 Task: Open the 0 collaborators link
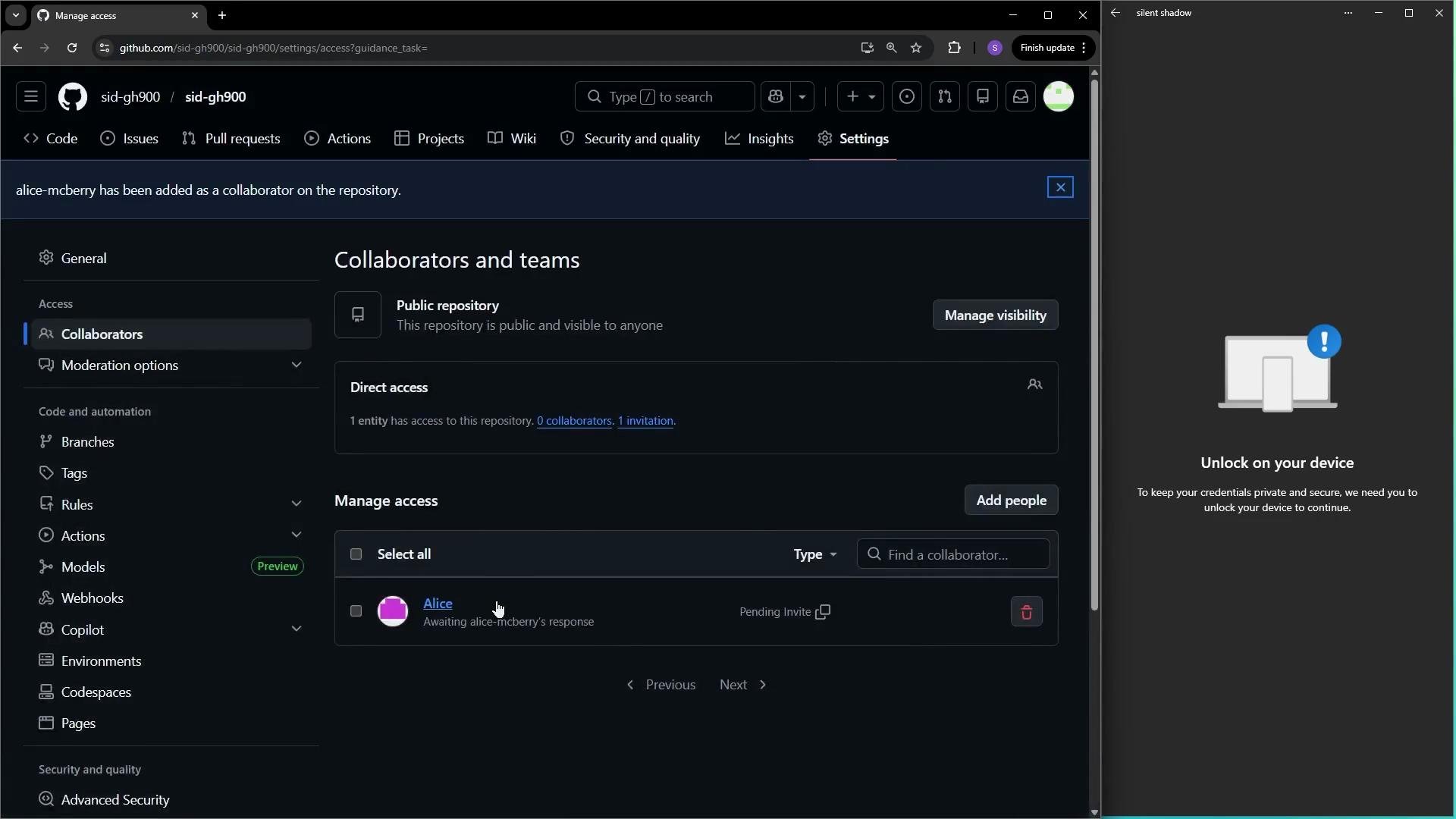(x=574, y=421)
